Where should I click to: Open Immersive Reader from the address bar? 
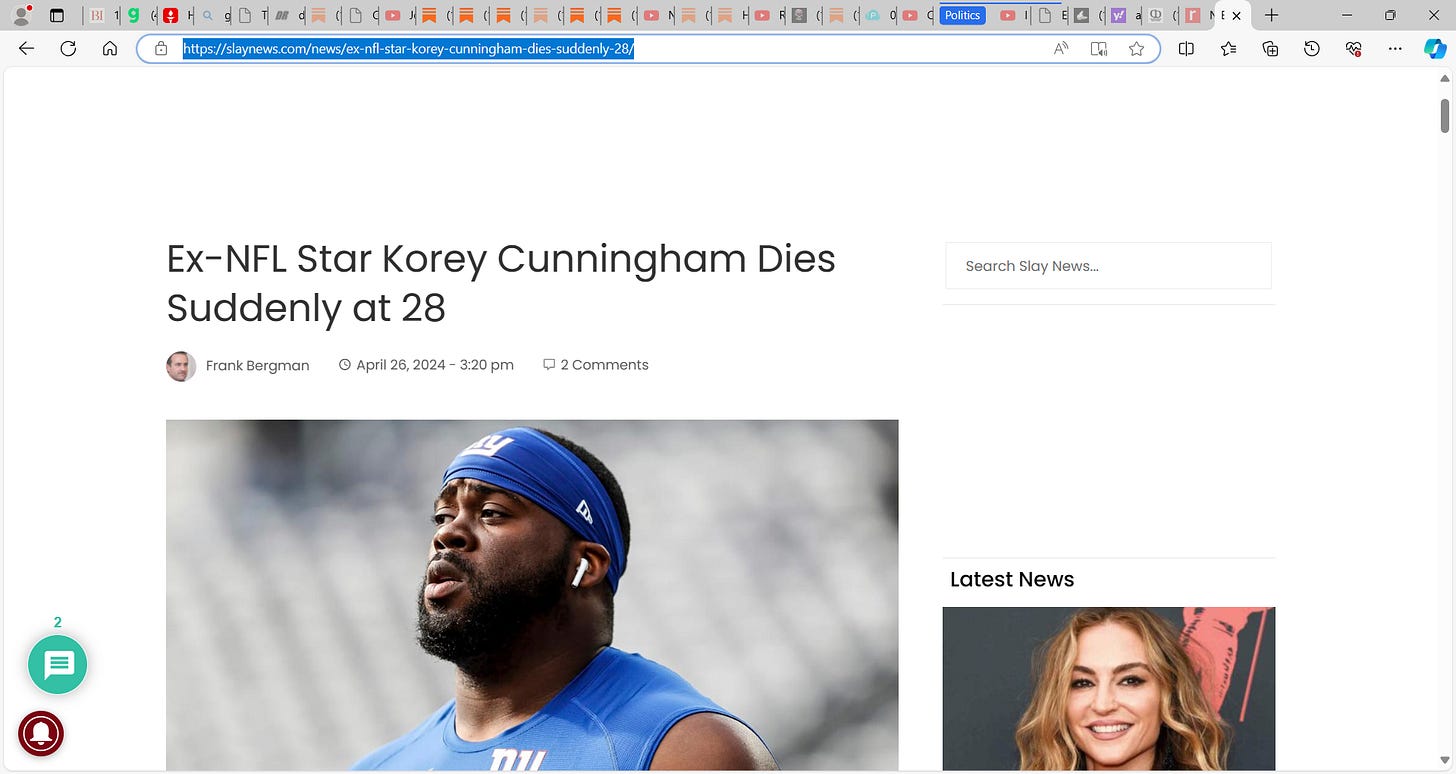[x=1099, y=48]
